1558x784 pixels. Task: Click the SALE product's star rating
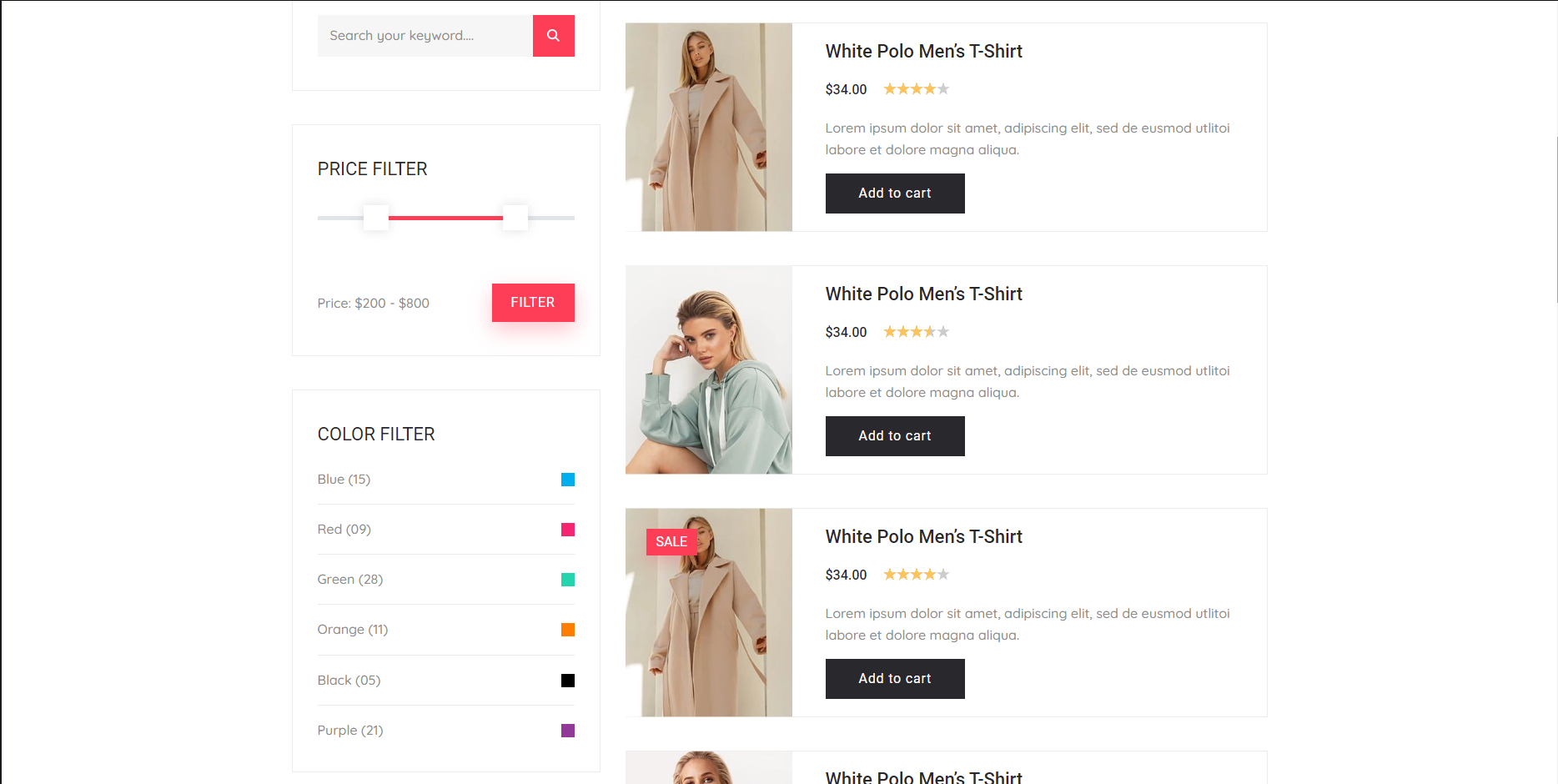tap(916, 575)
